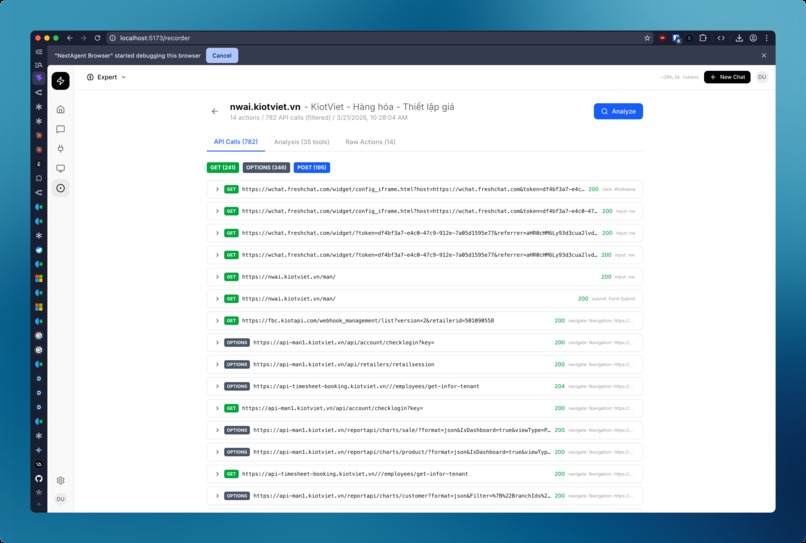Viewport: 806px width, 543px height.
Task: Dismiss the debugging notification bar
Action: pyautogui.click(x=764, y=56)
